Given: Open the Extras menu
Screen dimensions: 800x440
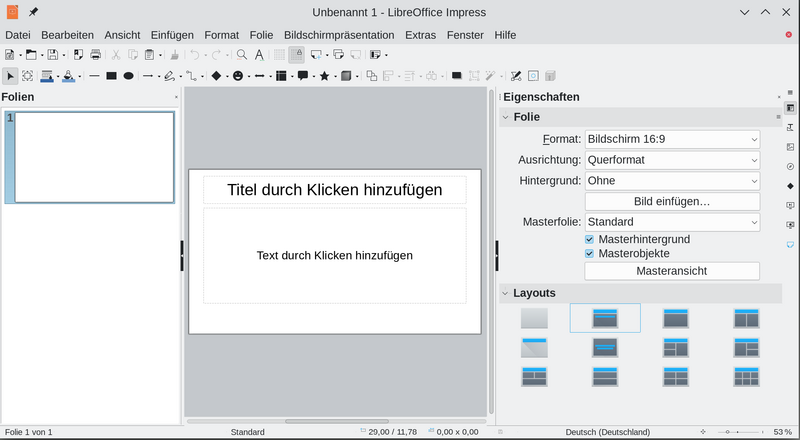Looking at the screenshot, I should pyautogui.click(x=420, y=35).
